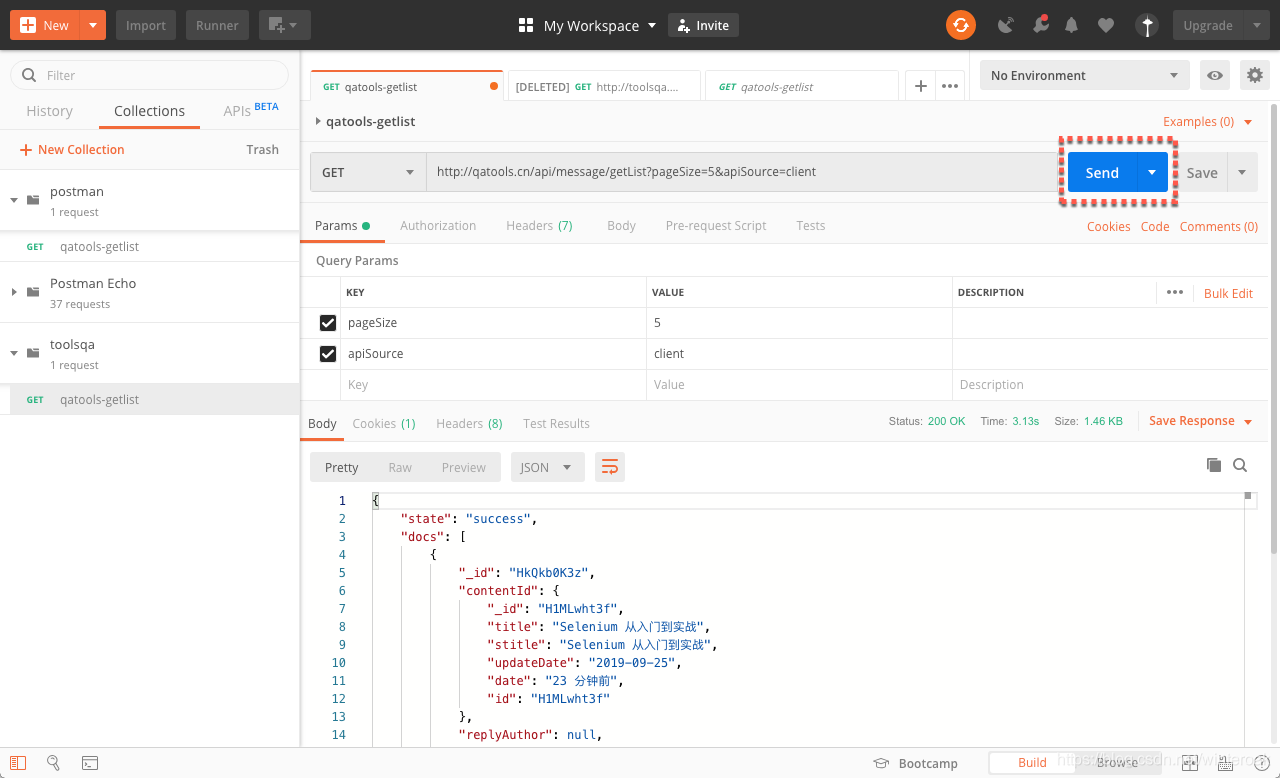The width and height of the screenshot is (1280, 778).
Task: Click the filter search magnifier icon
Action: [28, 75]
